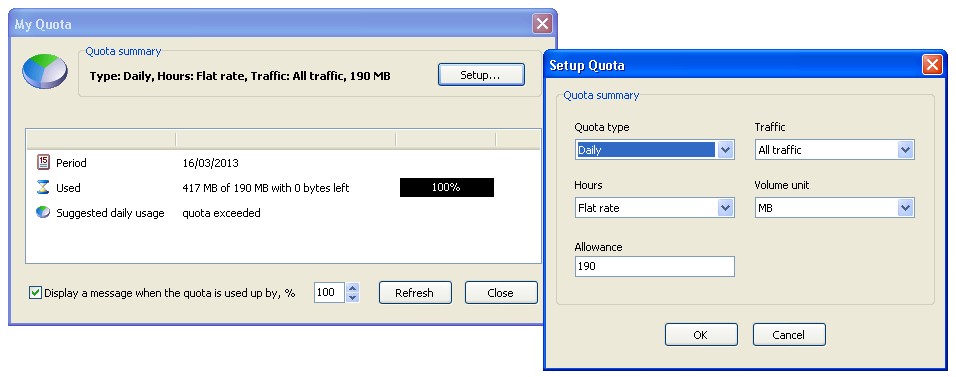Select the date 16/03/2013 text
Viewport: 956px width, 377px height.
pos(210,163)
